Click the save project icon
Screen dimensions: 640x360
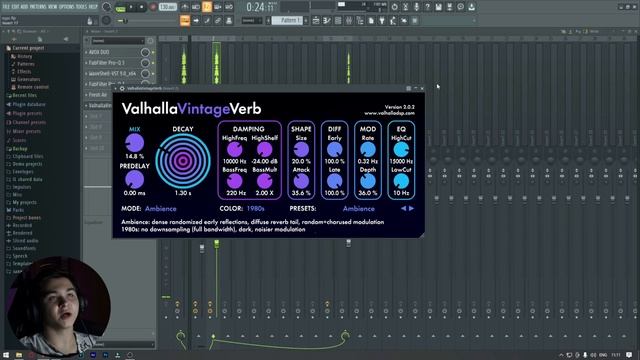[438, 7]
